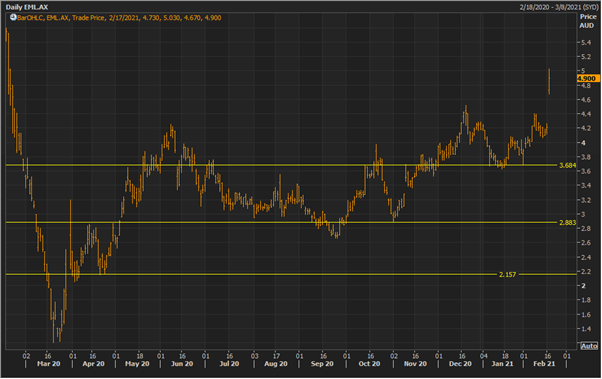Viewport: 602px width, 379px height.
Task: Select the 2.883 horizontal line label
Action: [567, 223]
